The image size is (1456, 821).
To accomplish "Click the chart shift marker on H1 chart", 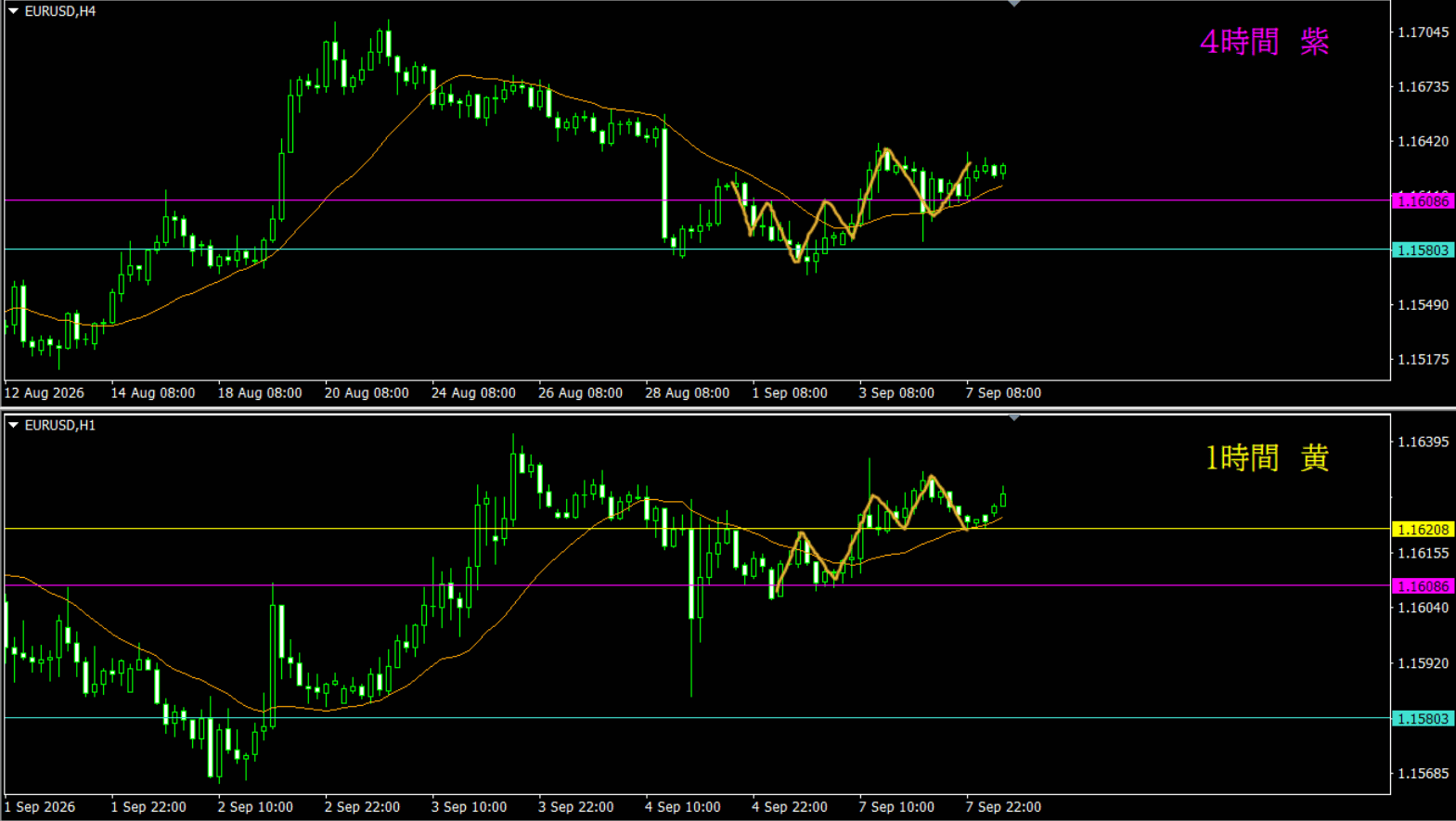I will click(1014, 418).
